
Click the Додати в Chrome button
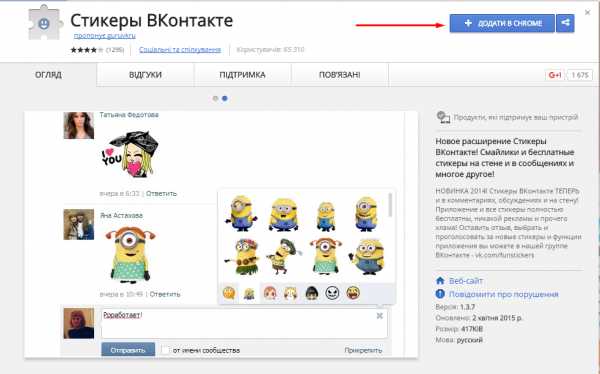(x=502, y=23)
